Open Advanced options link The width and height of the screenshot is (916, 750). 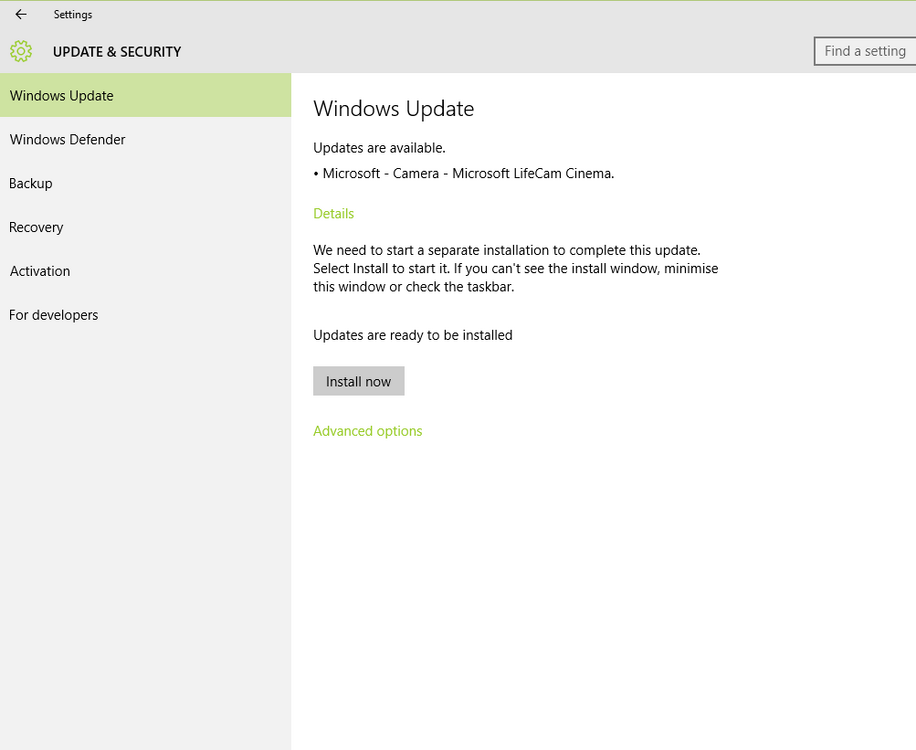click(x=367, y=430)
